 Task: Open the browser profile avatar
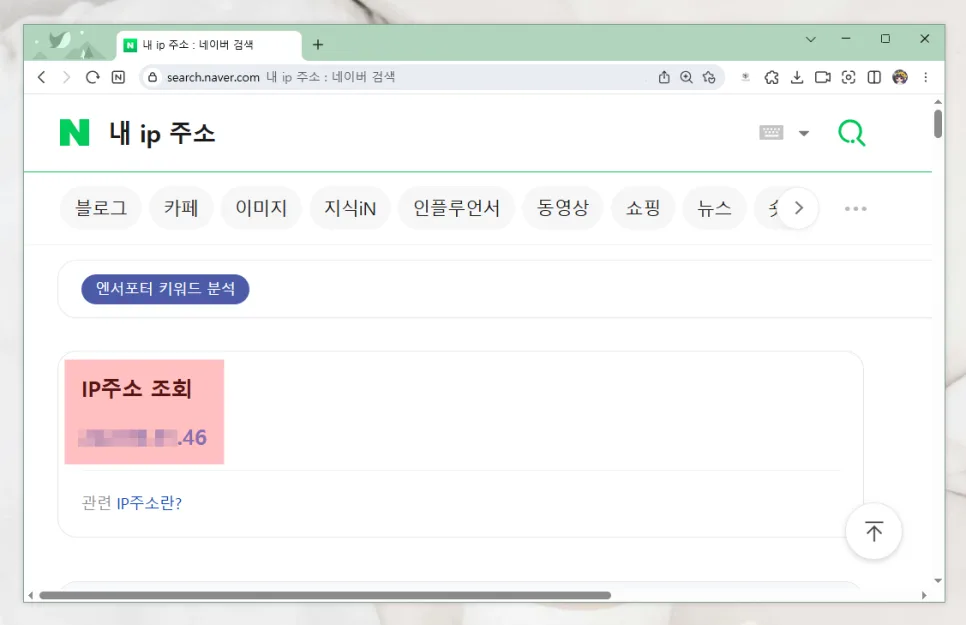(899, 77)
